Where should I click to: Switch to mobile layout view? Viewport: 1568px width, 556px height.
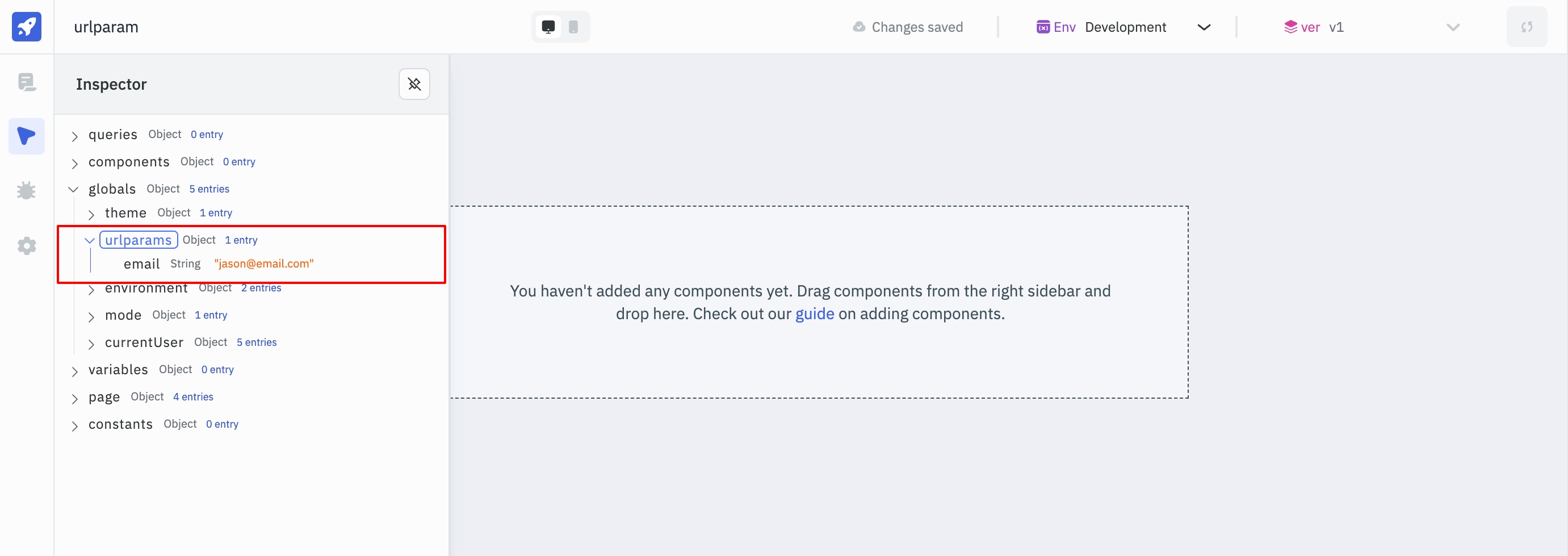573,27
